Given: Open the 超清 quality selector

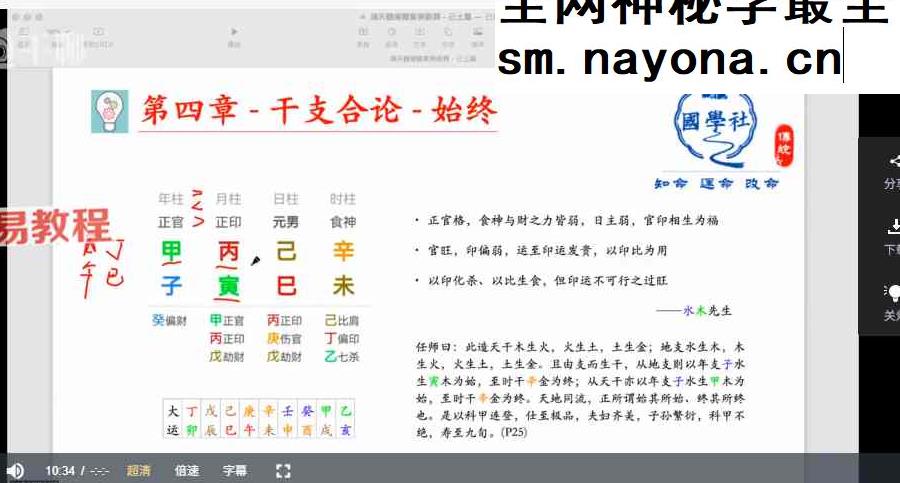Looking at the screenshot, I should (138, 471).
